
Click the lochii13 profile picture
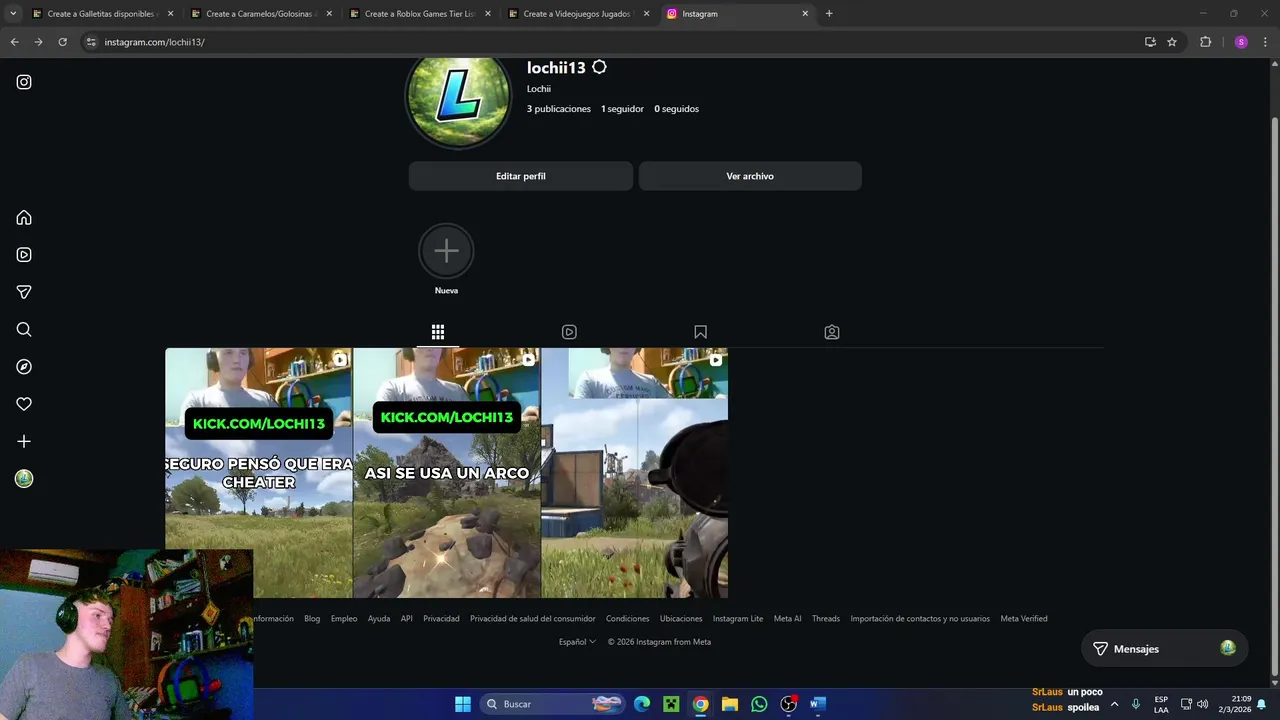(x=458, y=98)
